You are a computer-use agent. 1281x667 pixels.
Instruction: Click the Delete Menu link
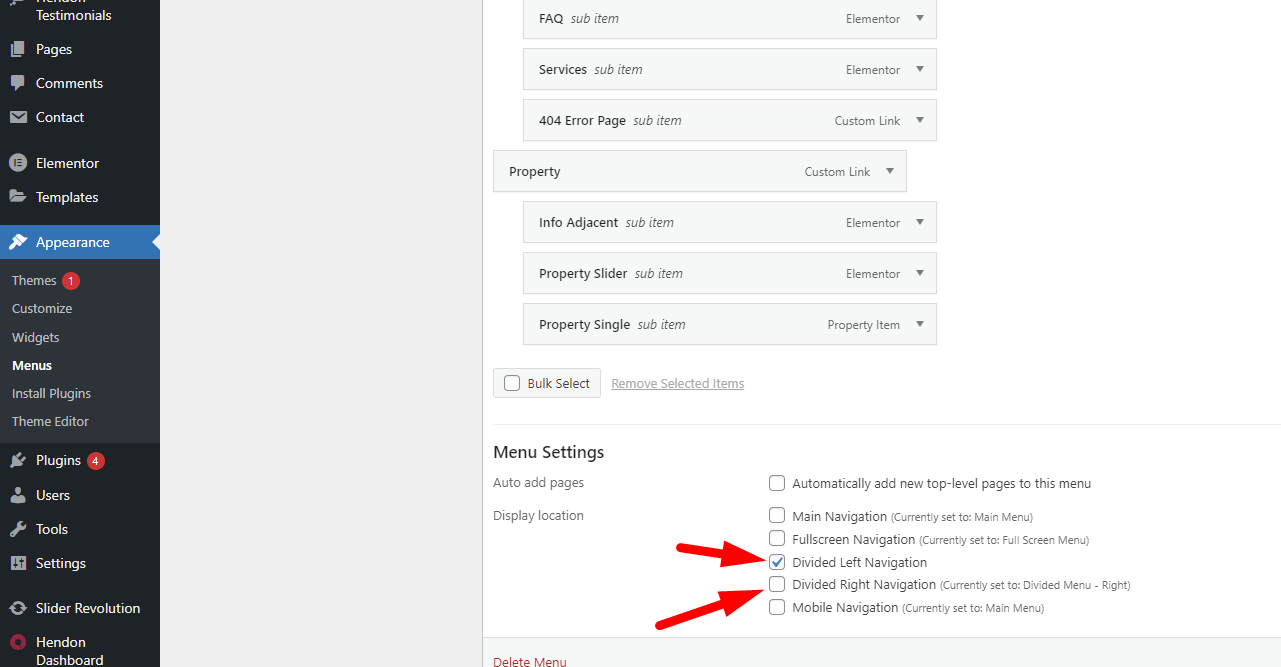[x=530, y=661]
